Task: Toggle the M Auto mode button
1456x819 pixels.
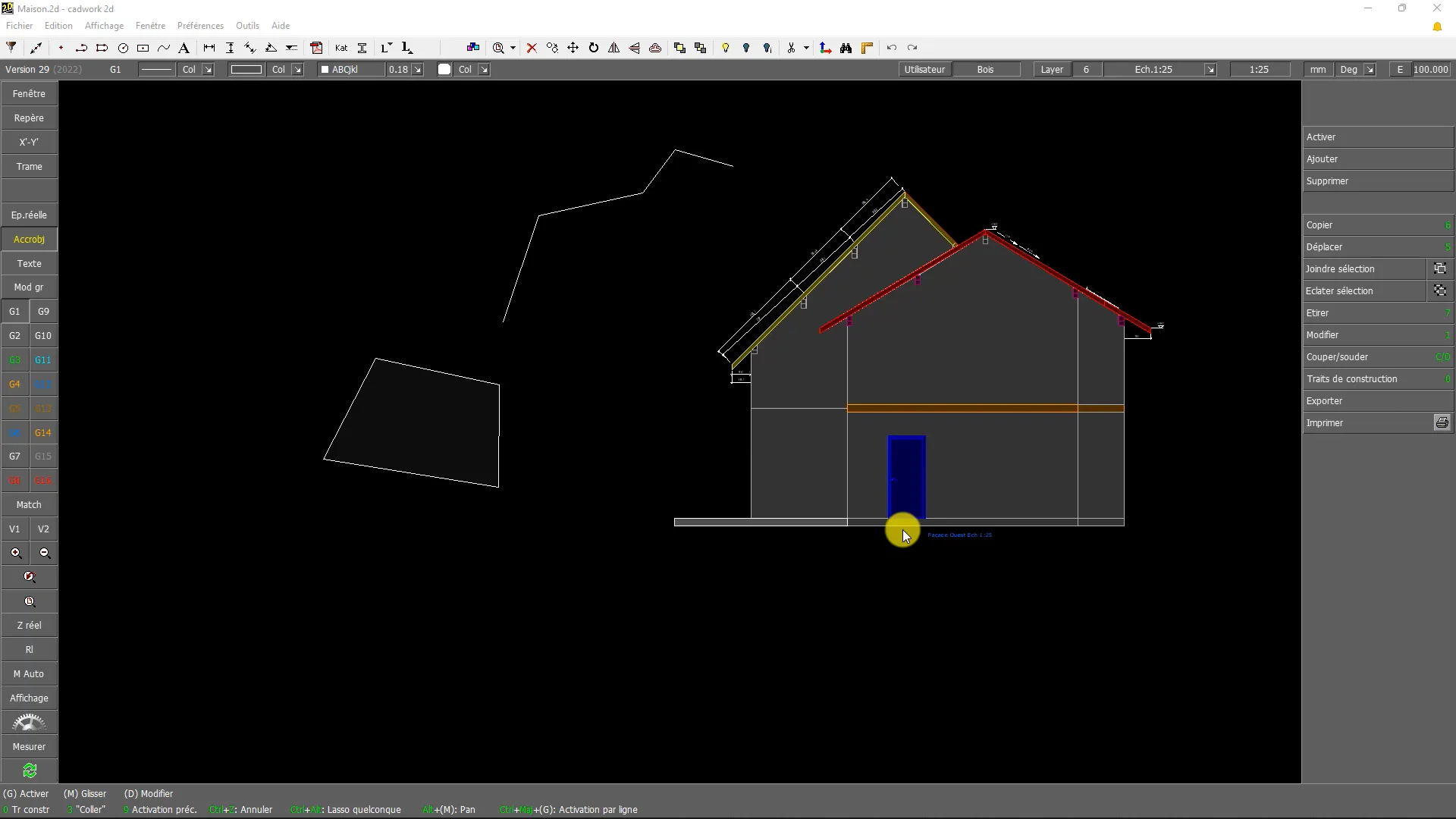Action: pos(29,674)
